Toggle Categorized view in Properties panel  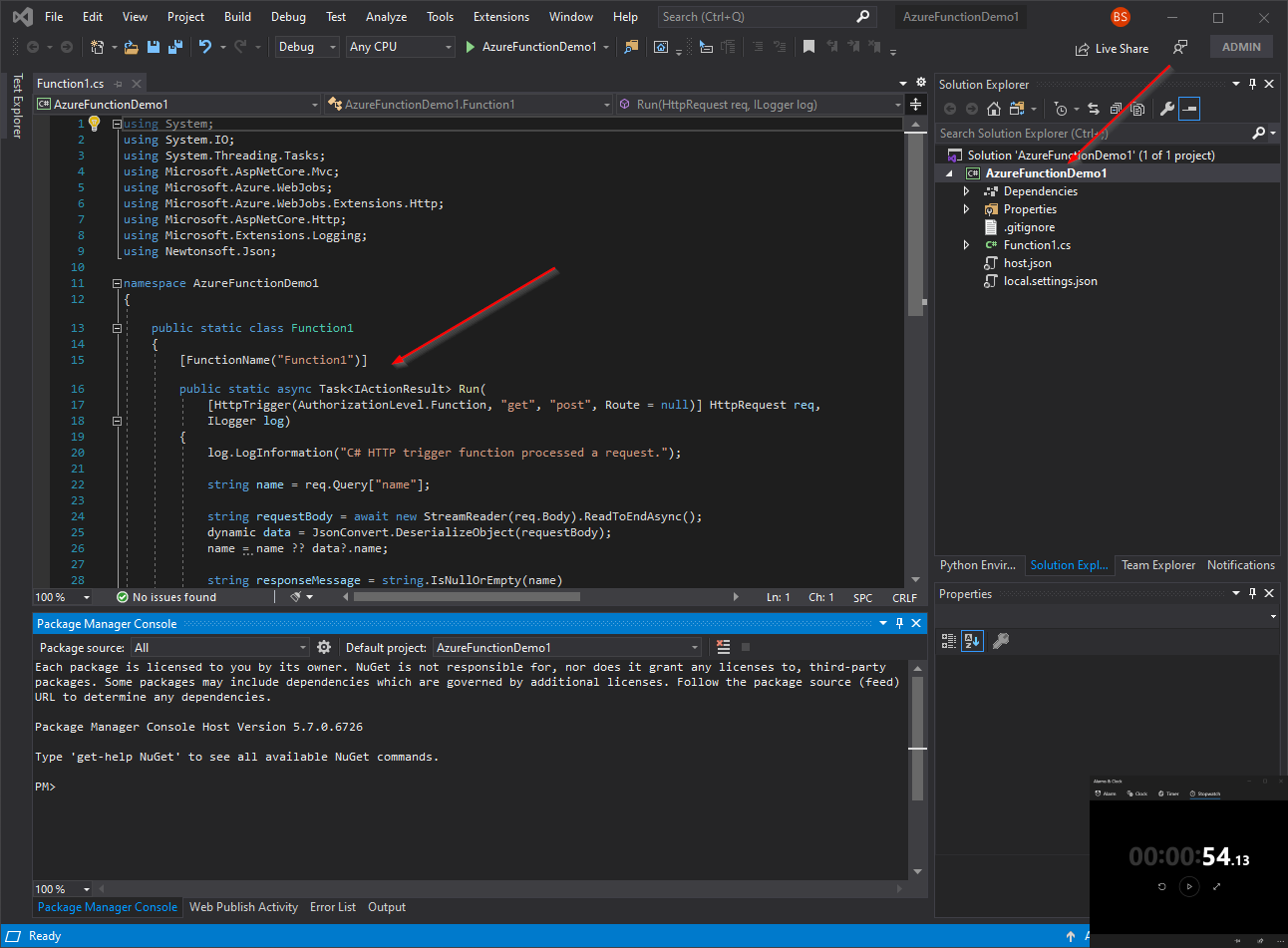(948, 641)
